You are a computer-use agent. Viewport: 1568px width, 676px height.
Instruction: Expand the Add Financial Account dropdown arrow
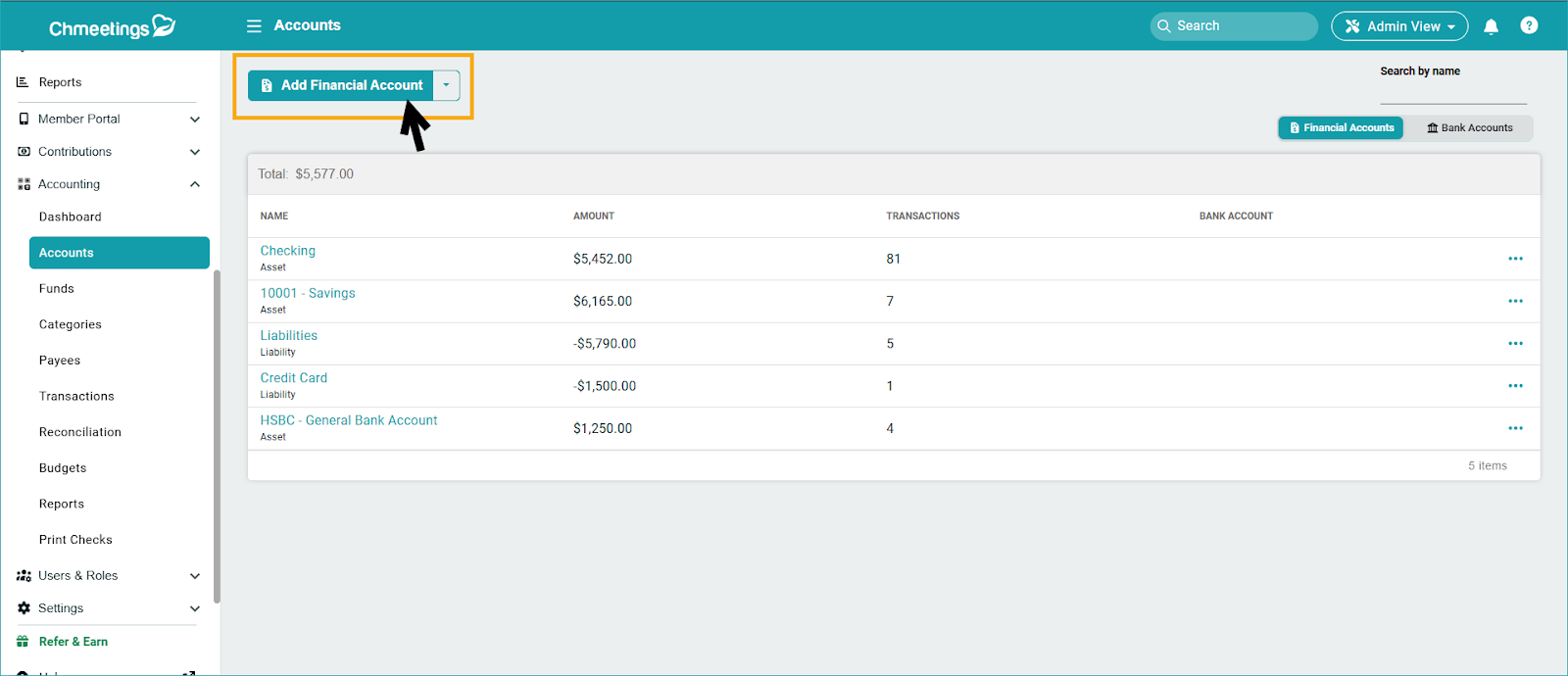coord(446,85)
